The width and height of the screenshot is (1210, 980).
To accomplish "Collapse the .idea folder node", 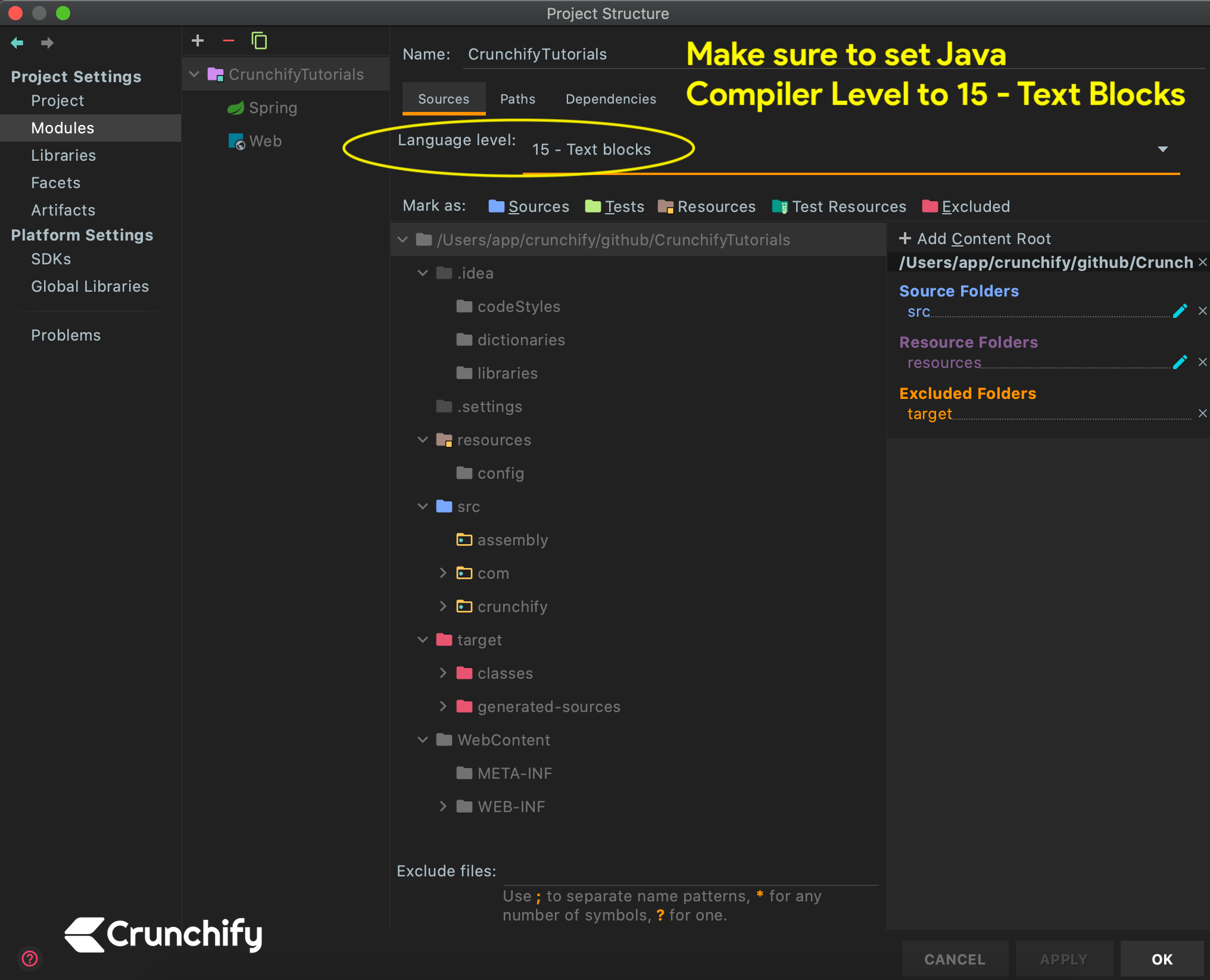I will click(x=423, y=273).
